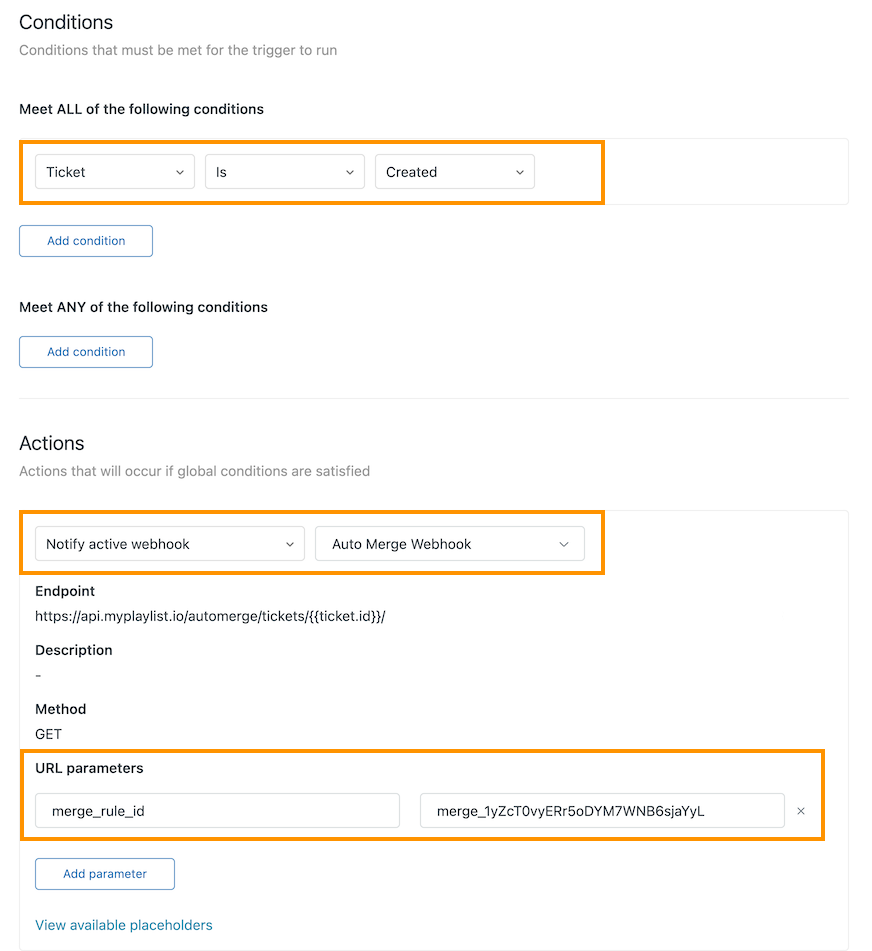Open the Notify active webhook action dropdown
The width and height of the screenshot is (872, 951).
[x=169, y=544]
